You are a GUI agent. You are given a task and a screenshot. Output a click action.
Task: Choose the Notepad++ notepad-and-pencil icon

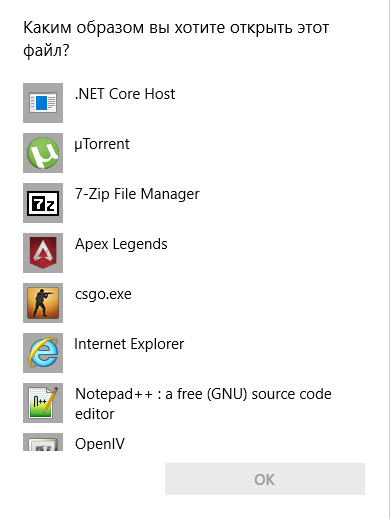pyautogui.click(x=43, y=403)
